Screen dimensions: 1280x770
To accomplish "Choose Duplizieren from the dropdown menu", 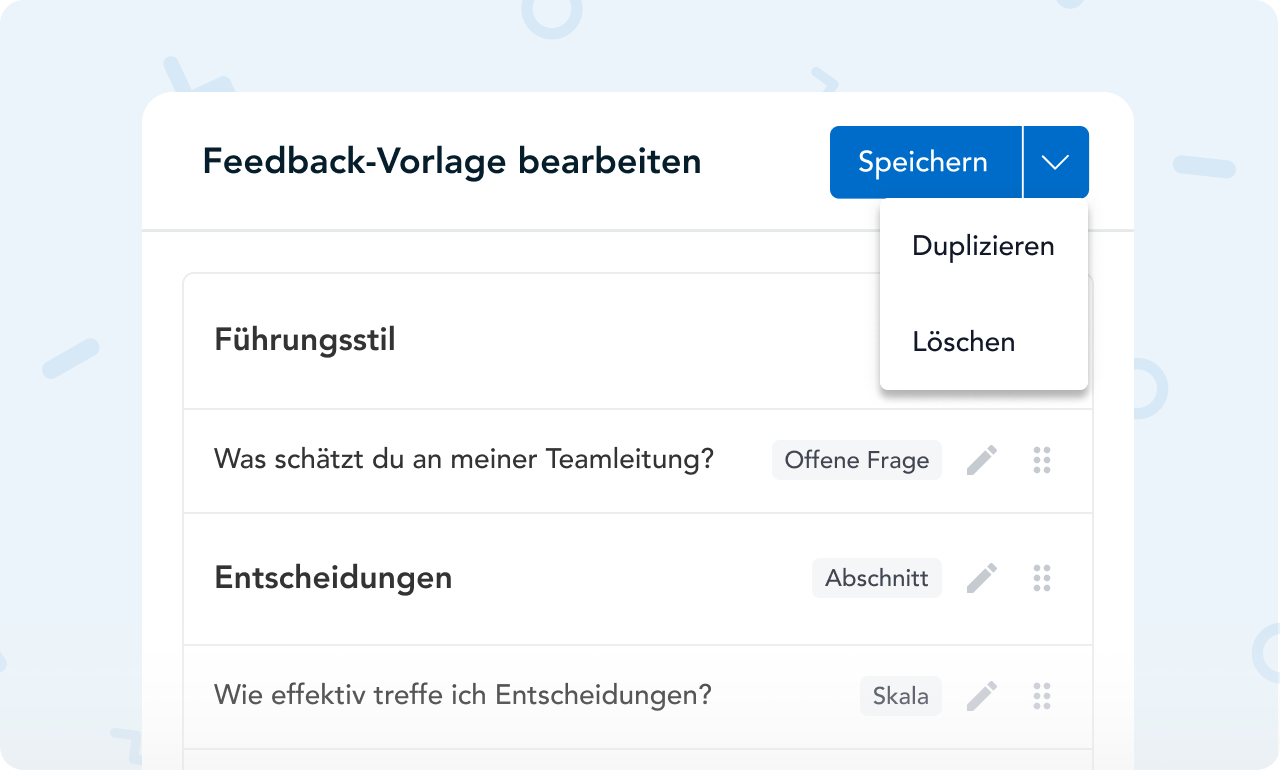I will click(x=983, y=246).
